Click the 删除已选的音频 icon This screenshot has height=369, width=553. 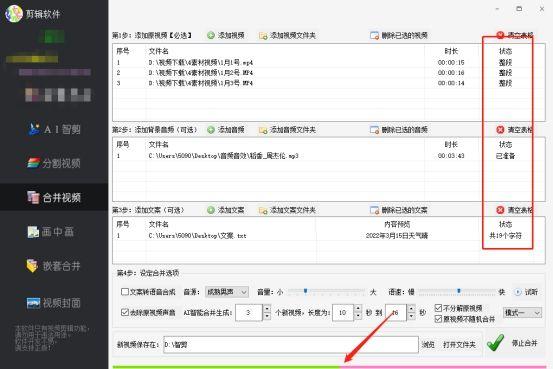point(374,130)
